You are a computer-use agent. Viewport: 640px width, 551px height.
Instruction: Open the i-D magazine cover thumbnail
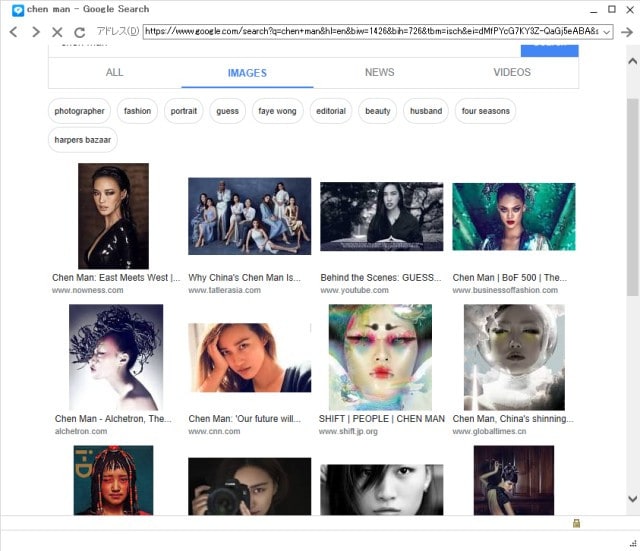tap(113, 480)
